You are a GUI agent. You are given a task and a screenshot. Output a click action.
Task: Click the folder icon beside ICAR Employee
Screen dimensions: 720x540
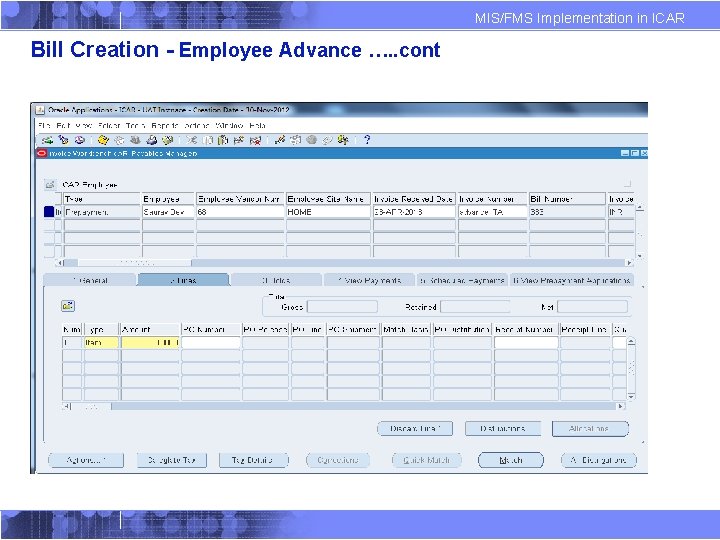[x=50, y=185]
